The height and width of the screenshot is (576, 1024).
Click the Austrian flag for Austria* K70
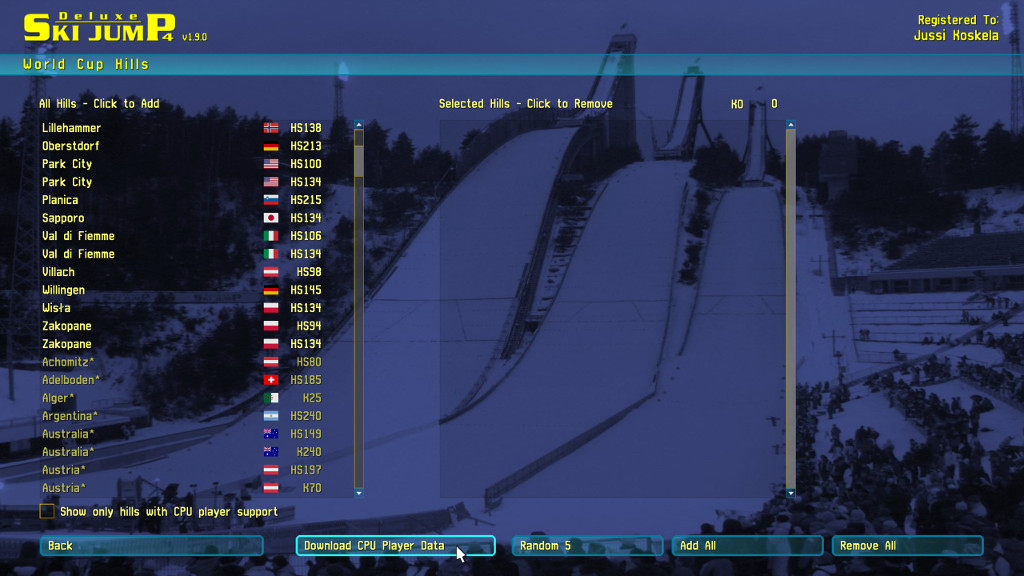coord(271,488)
